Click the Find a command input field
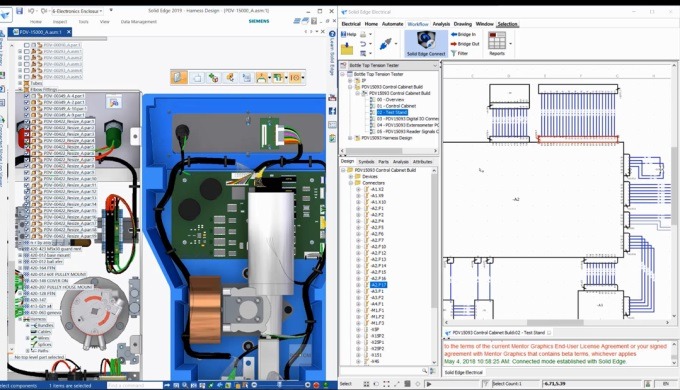 pos(134,385)
